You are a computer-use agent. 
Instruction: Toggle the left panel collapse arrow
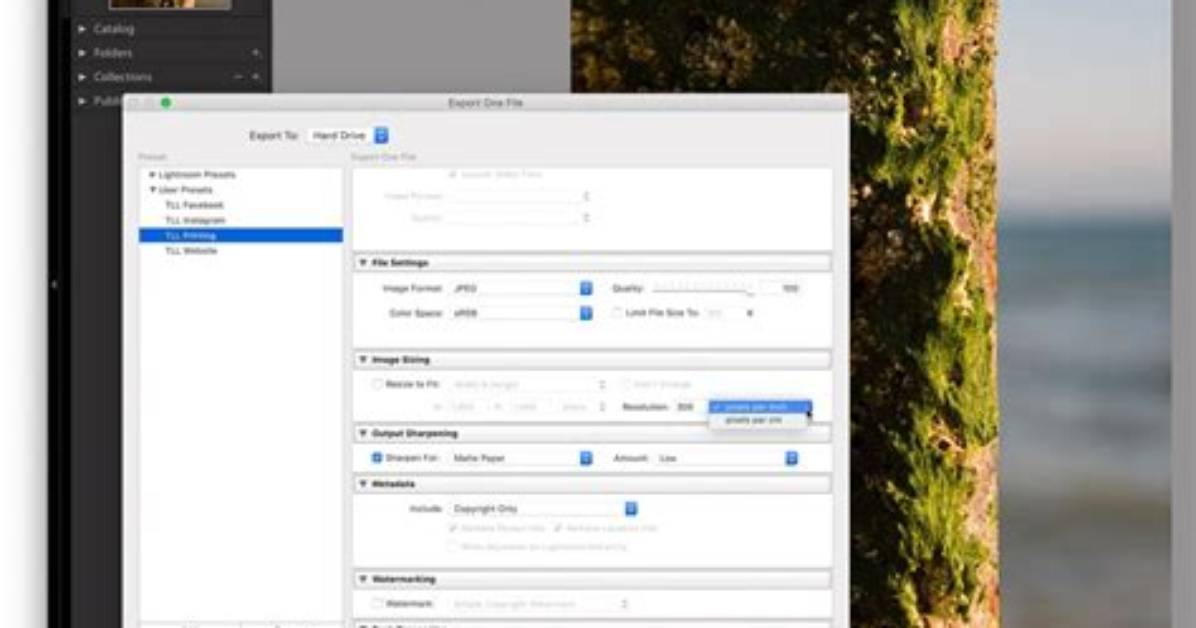pos(53,285)
